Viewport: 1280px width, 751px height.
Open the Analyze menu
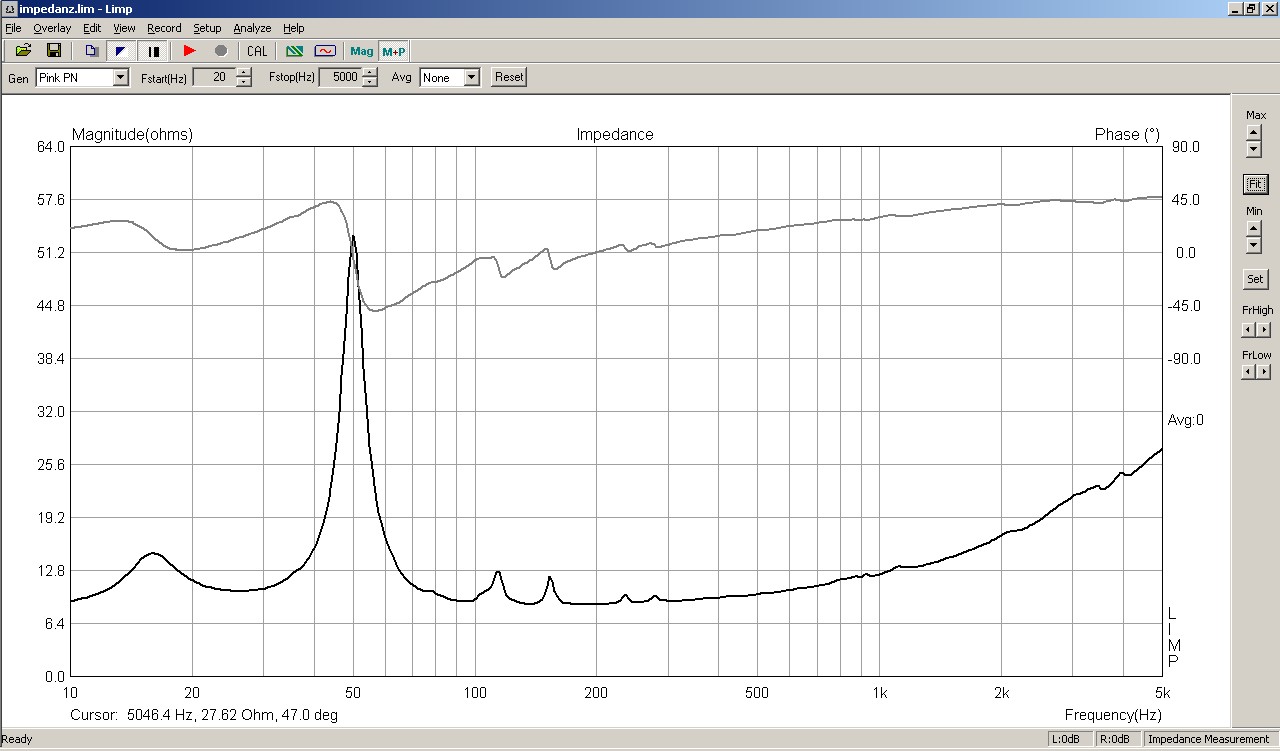coord(252,28)
